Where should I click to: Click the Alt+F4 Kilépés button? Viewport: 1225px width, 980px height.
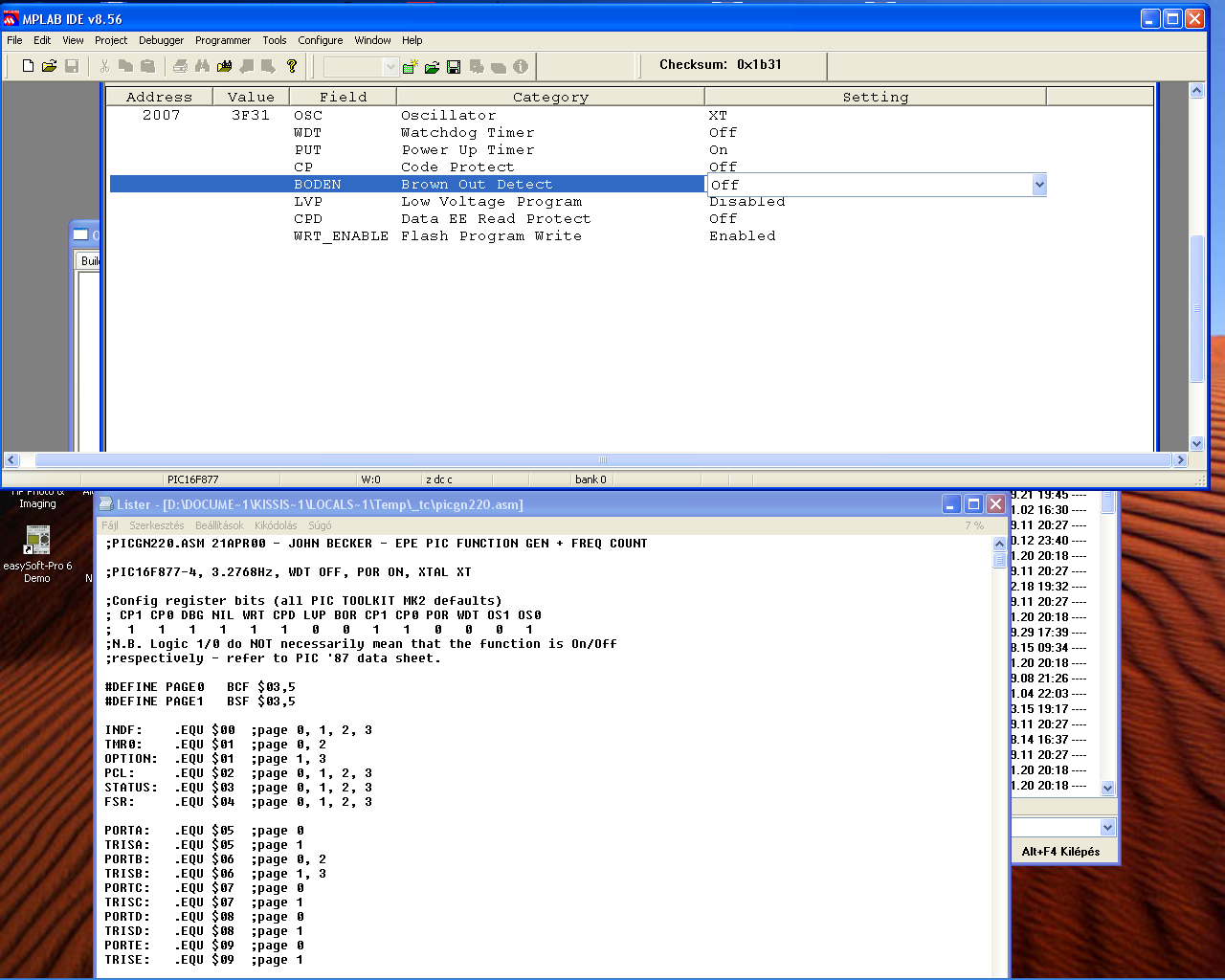[1060, 852]
